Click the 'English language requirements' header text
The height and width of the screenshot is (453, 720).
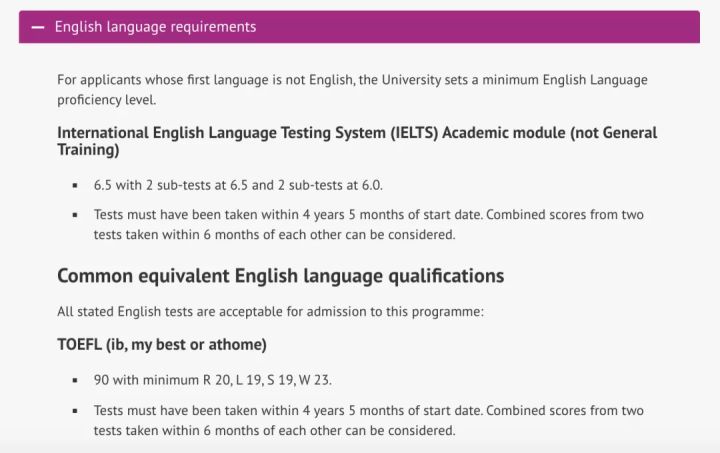tap(155, 27)
